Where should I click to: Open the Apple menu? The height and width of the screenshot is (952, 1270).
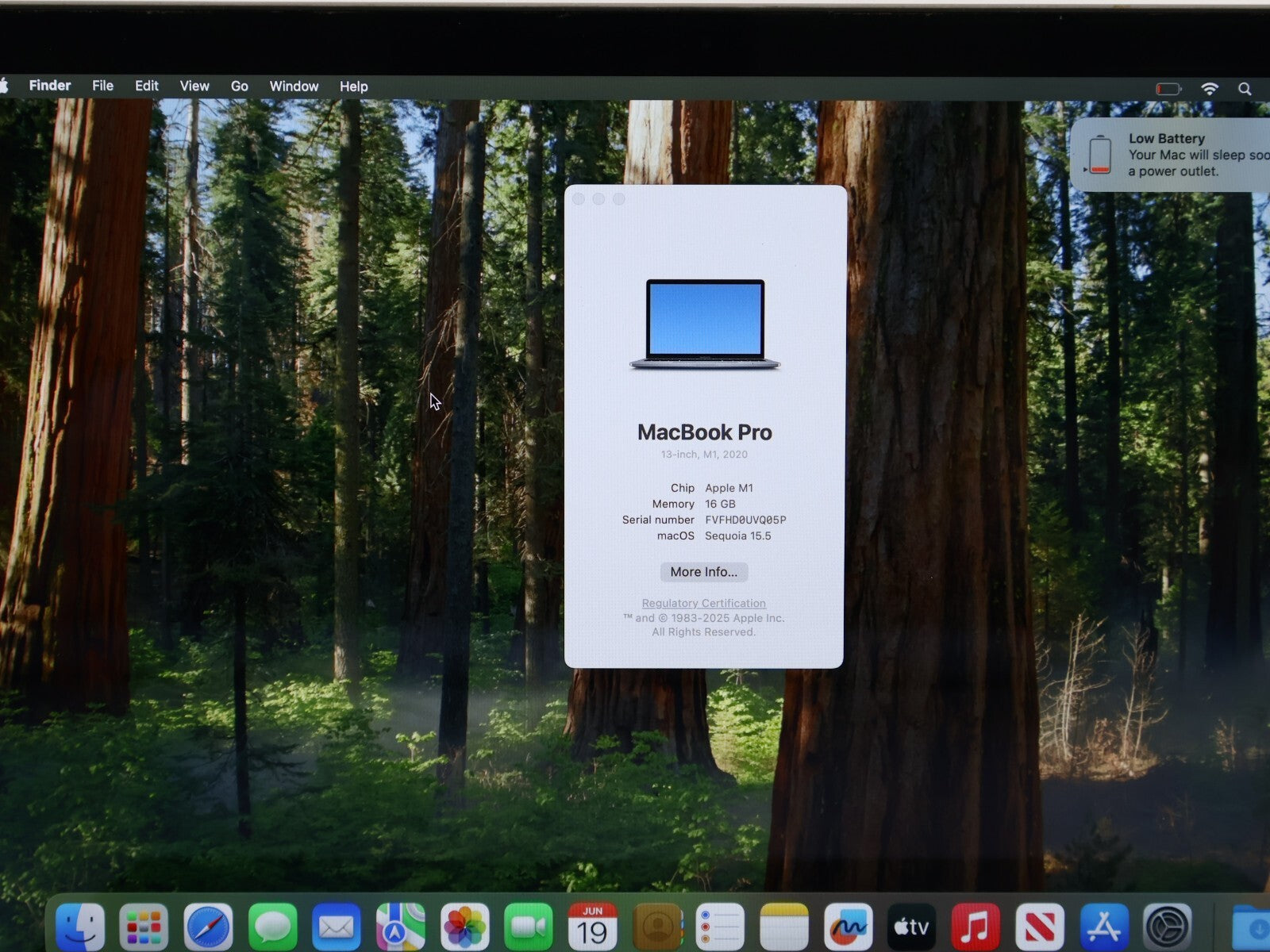[3, 86]
